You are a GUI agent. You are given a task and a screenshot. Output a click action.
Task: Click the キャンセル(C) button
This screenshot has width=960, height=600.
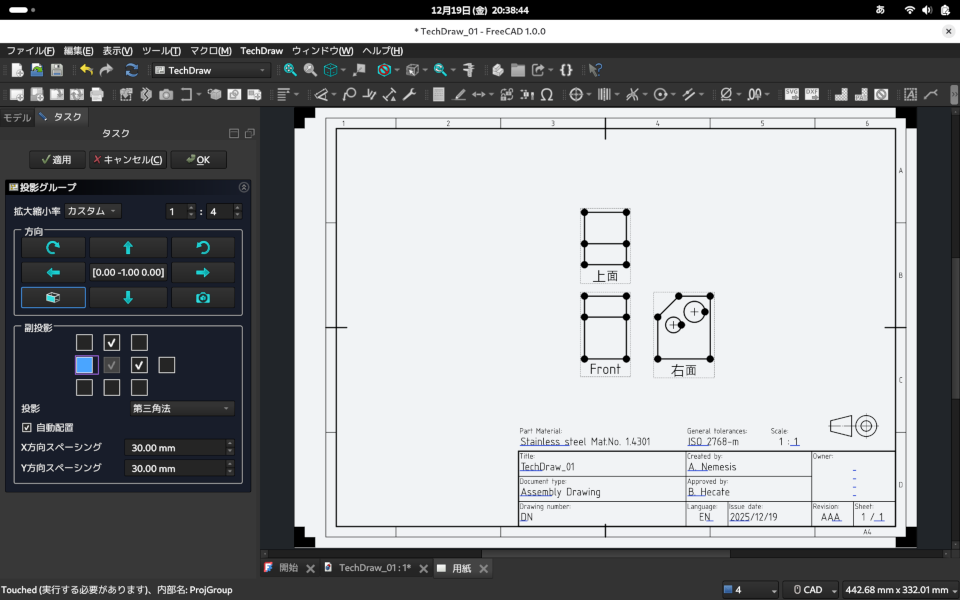tap(126, 160)
